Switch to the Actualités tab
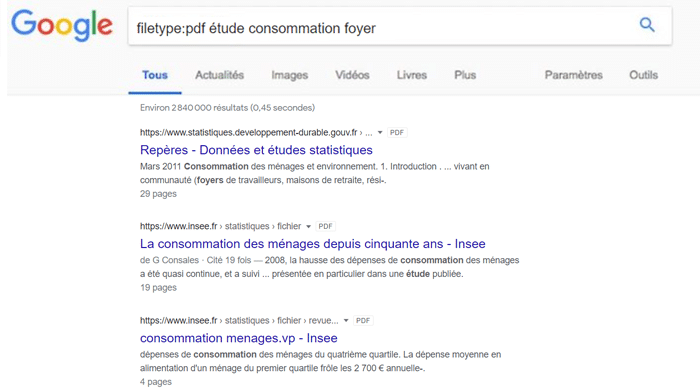Image resolution: width=700 pixels, height=390 pixels. (219, 75)
